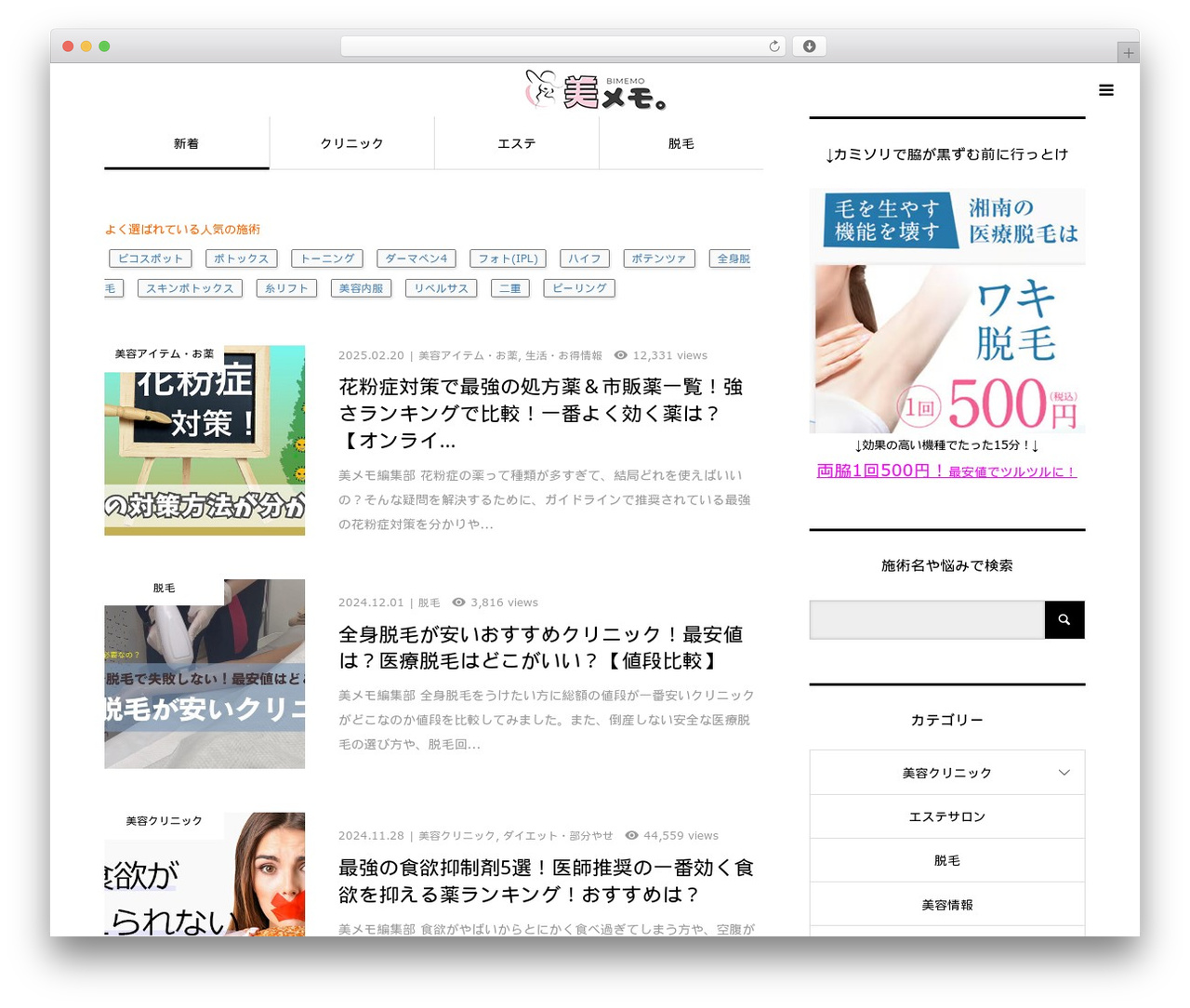Open the エステサロン category
The image size is (1190, 1008).
pyautogui.click(x=947, y=816)
